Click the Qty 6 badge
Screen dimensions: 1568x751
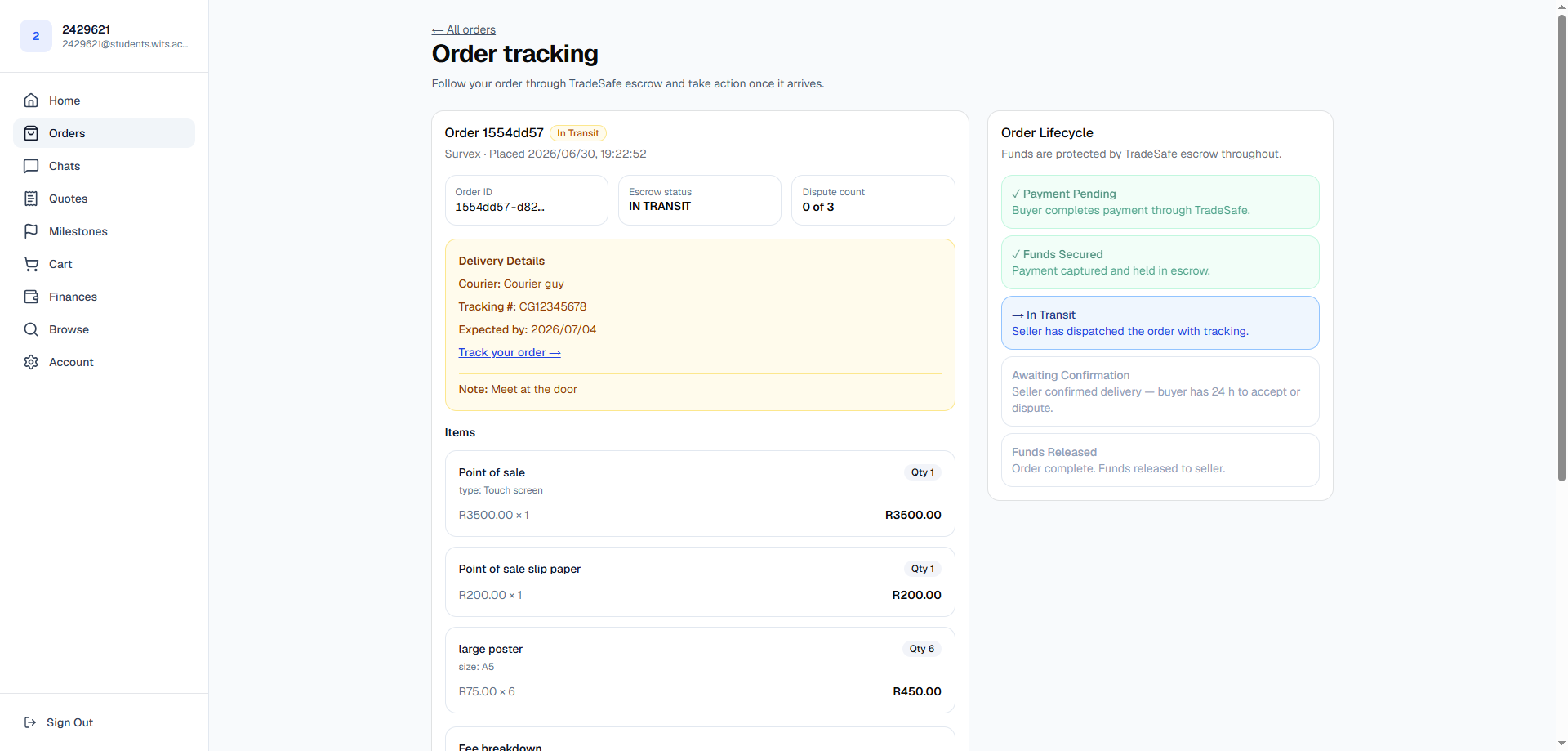(x=922, y=649)
